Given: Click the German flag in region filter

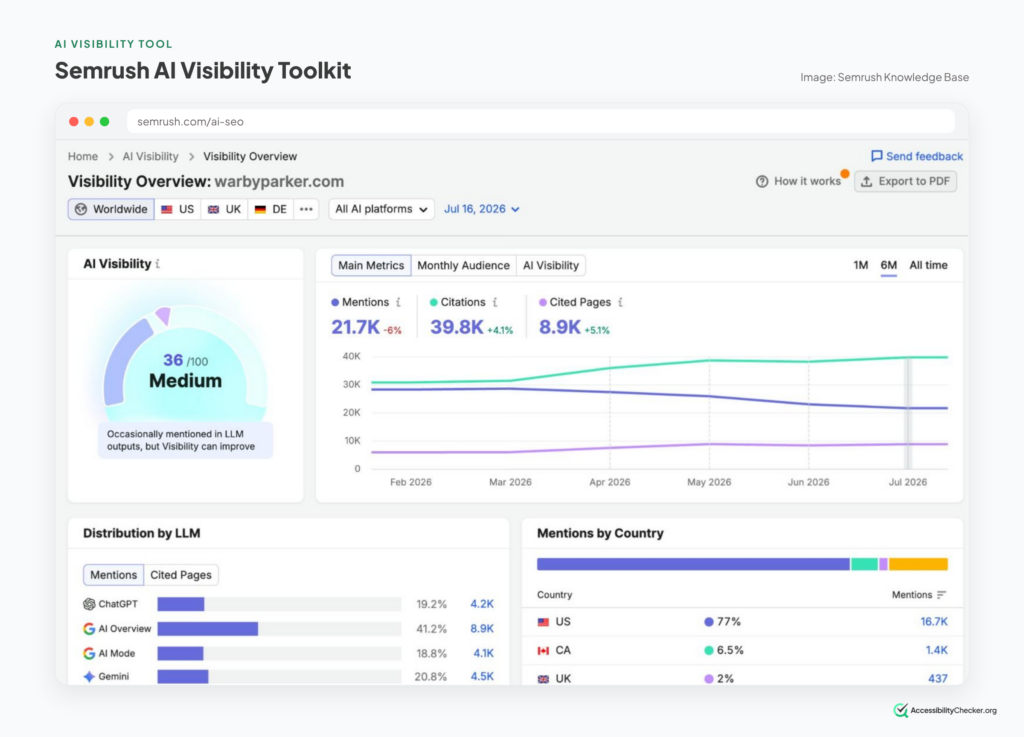Looking at the screenshot, I should tap(261, 210).
